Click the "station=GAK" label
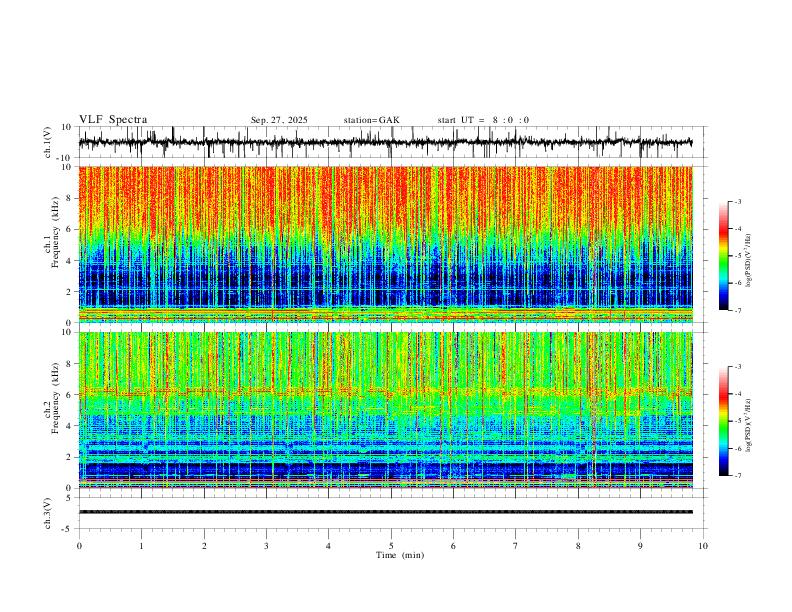This screenshot has height=612, width=792. 371,120
